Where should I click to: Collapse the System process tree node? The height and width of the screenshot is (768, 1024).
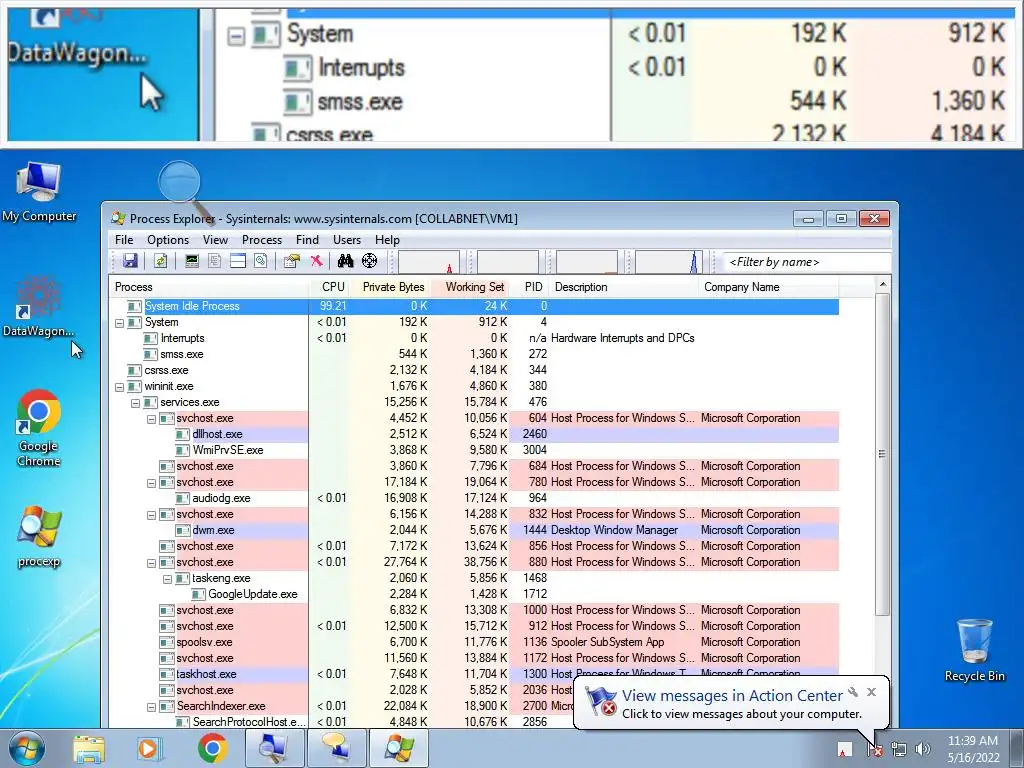[x=120, y=323]
